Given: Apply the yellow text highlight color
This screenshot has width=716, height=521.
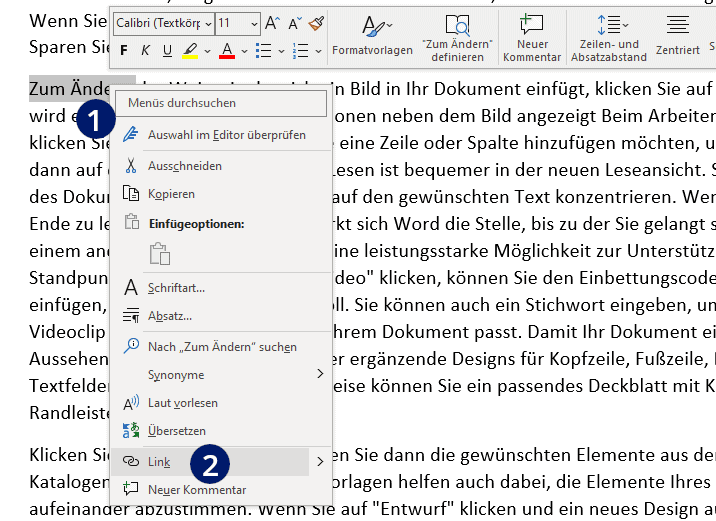Looking at the screenshot, I should coord(190,50).
